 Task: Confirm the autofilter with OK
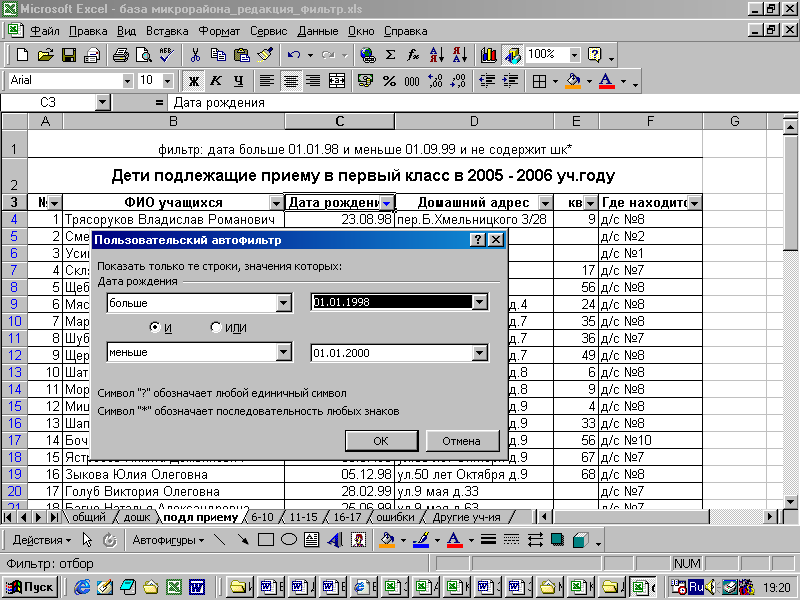coord(381,441)
